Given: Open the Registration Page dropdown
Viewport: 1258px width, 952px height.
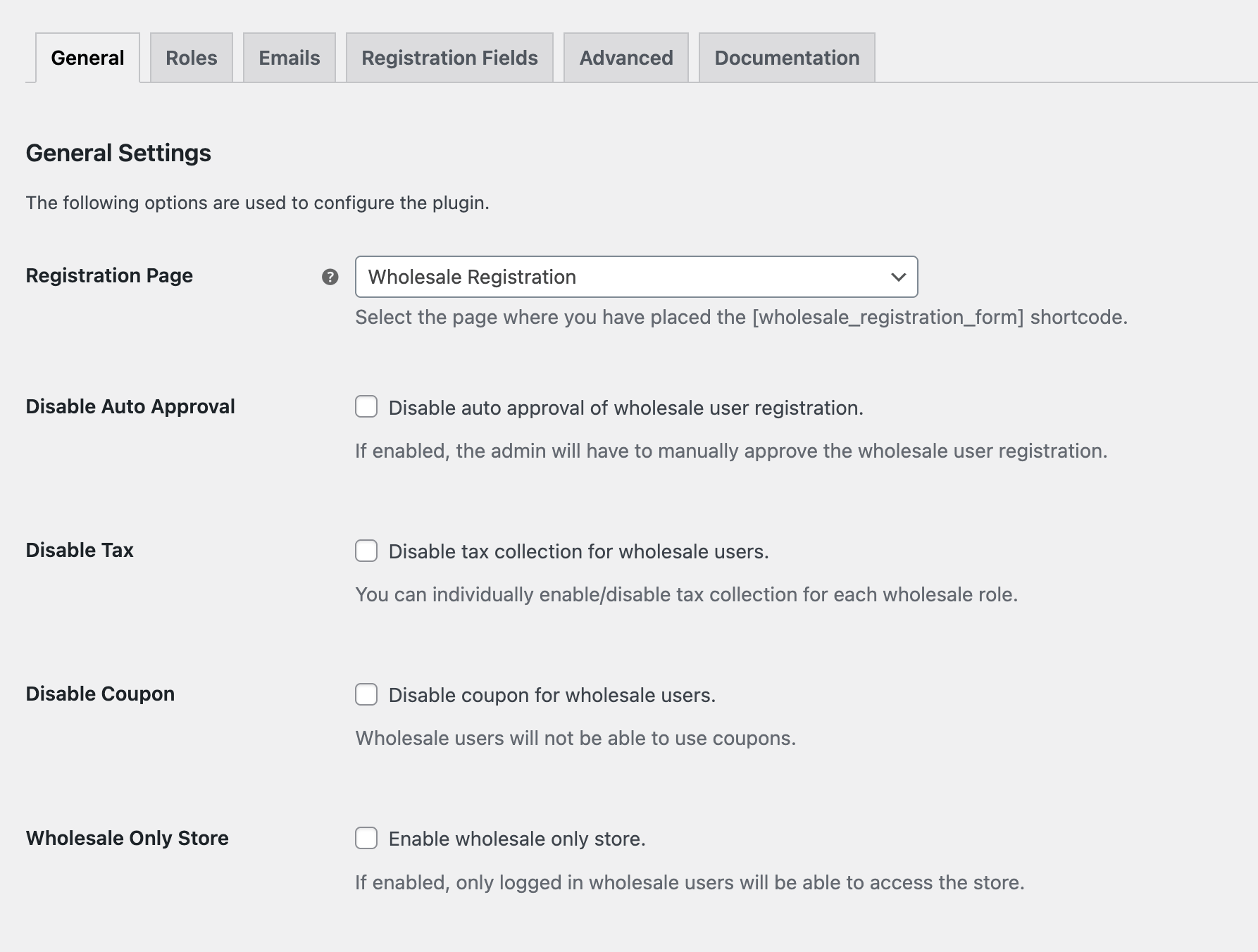Looking at the screenshot, I should (x=635, y=277).
